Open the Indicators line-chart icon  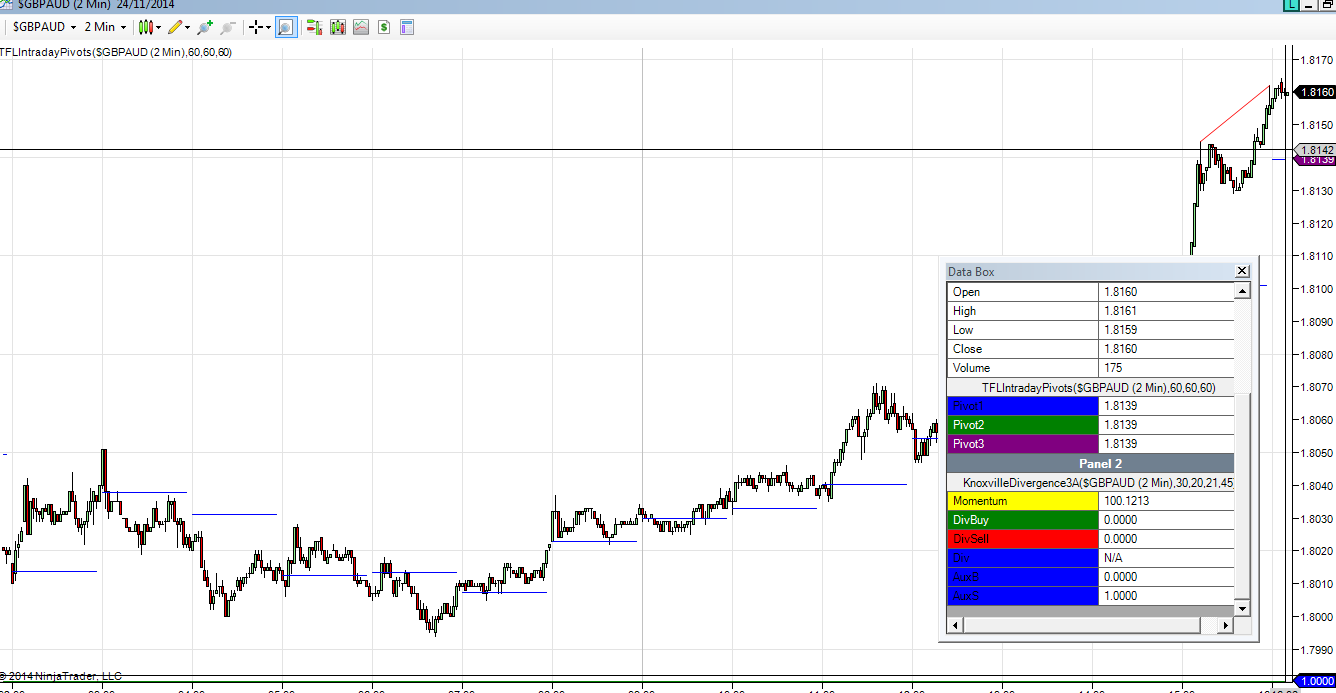pyautogui.click(x=360, y=27)
